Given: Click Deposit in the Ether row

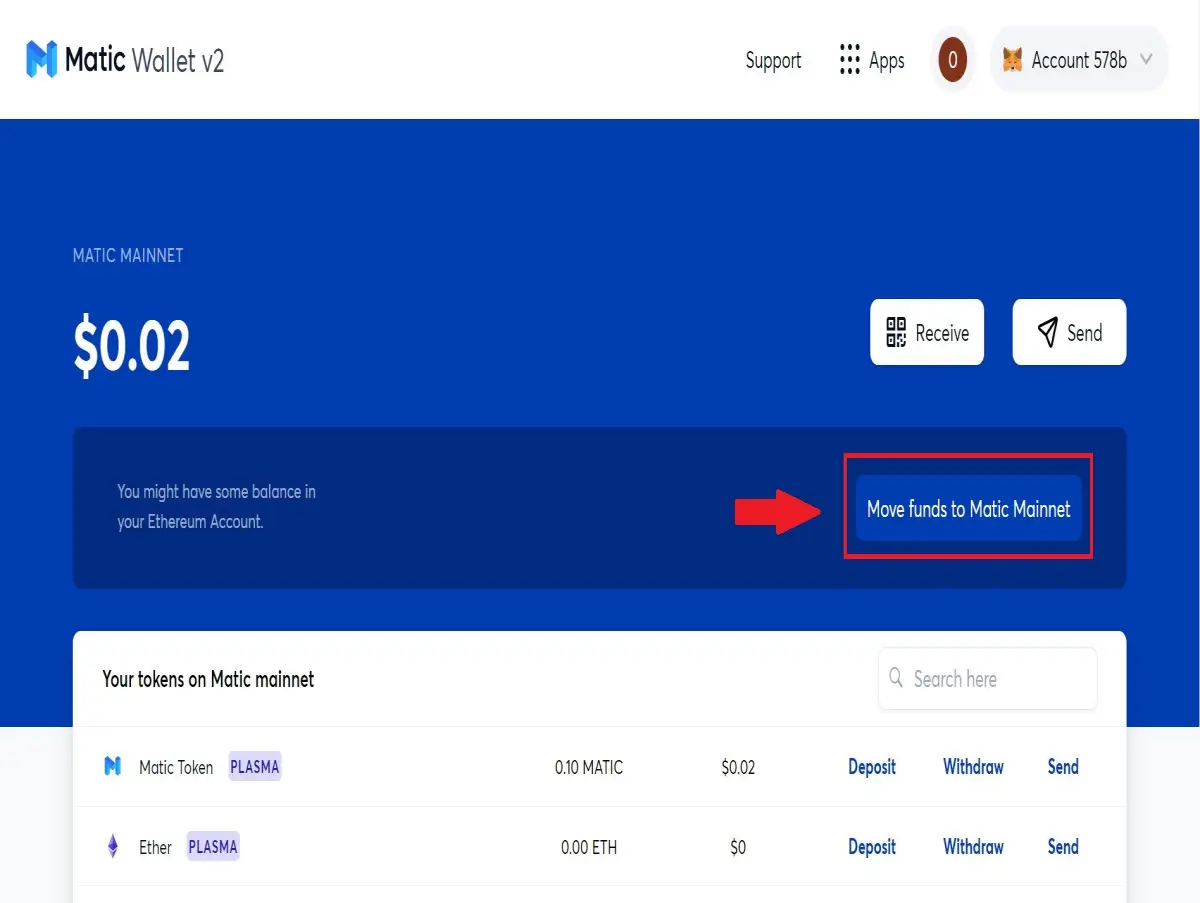Looking at the screenshot, I should [872, 847].
